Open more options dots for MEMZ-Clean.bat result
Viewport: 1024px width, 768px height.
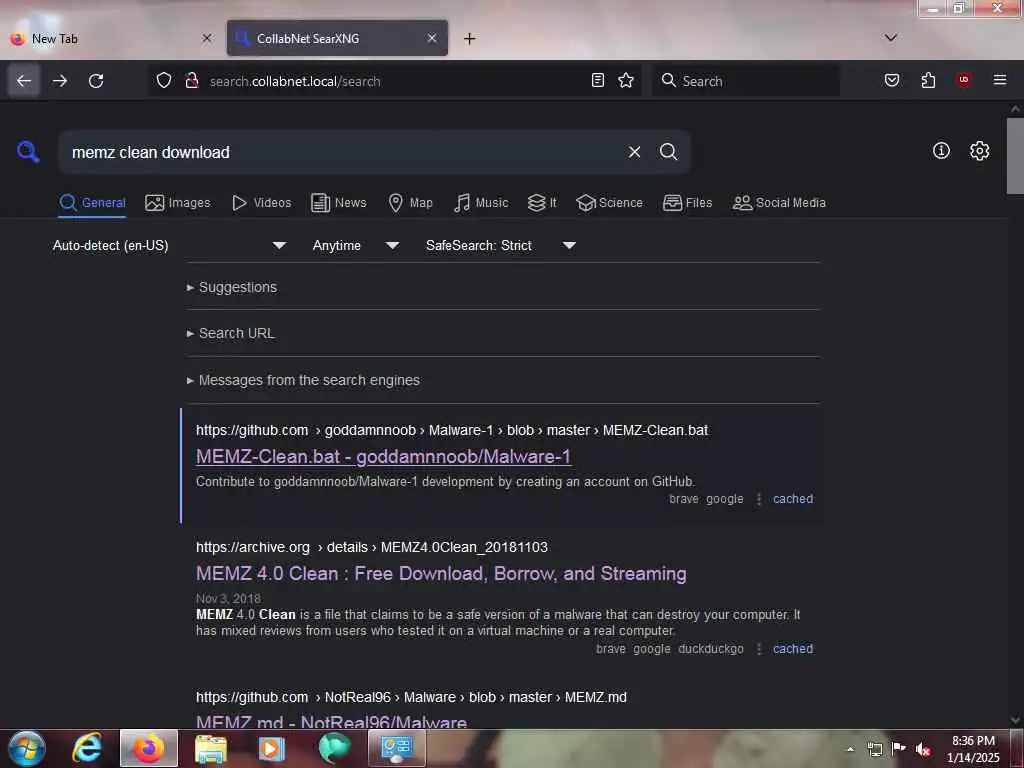click(x=759, y=499)
